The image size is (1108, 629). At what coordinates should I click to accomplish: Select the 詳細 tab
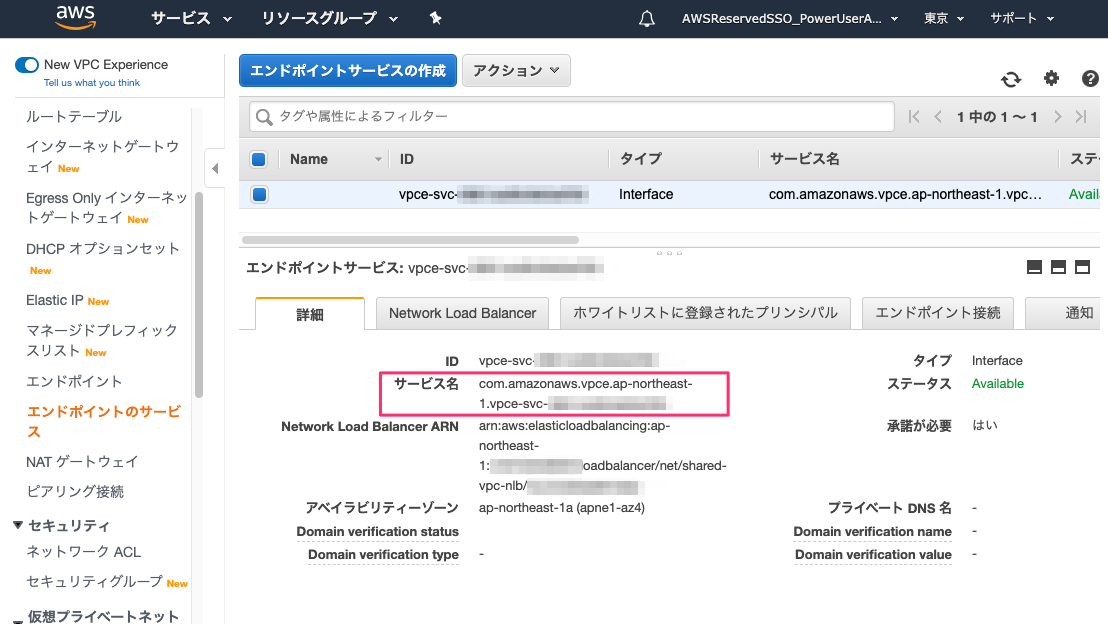pos(310,314)
